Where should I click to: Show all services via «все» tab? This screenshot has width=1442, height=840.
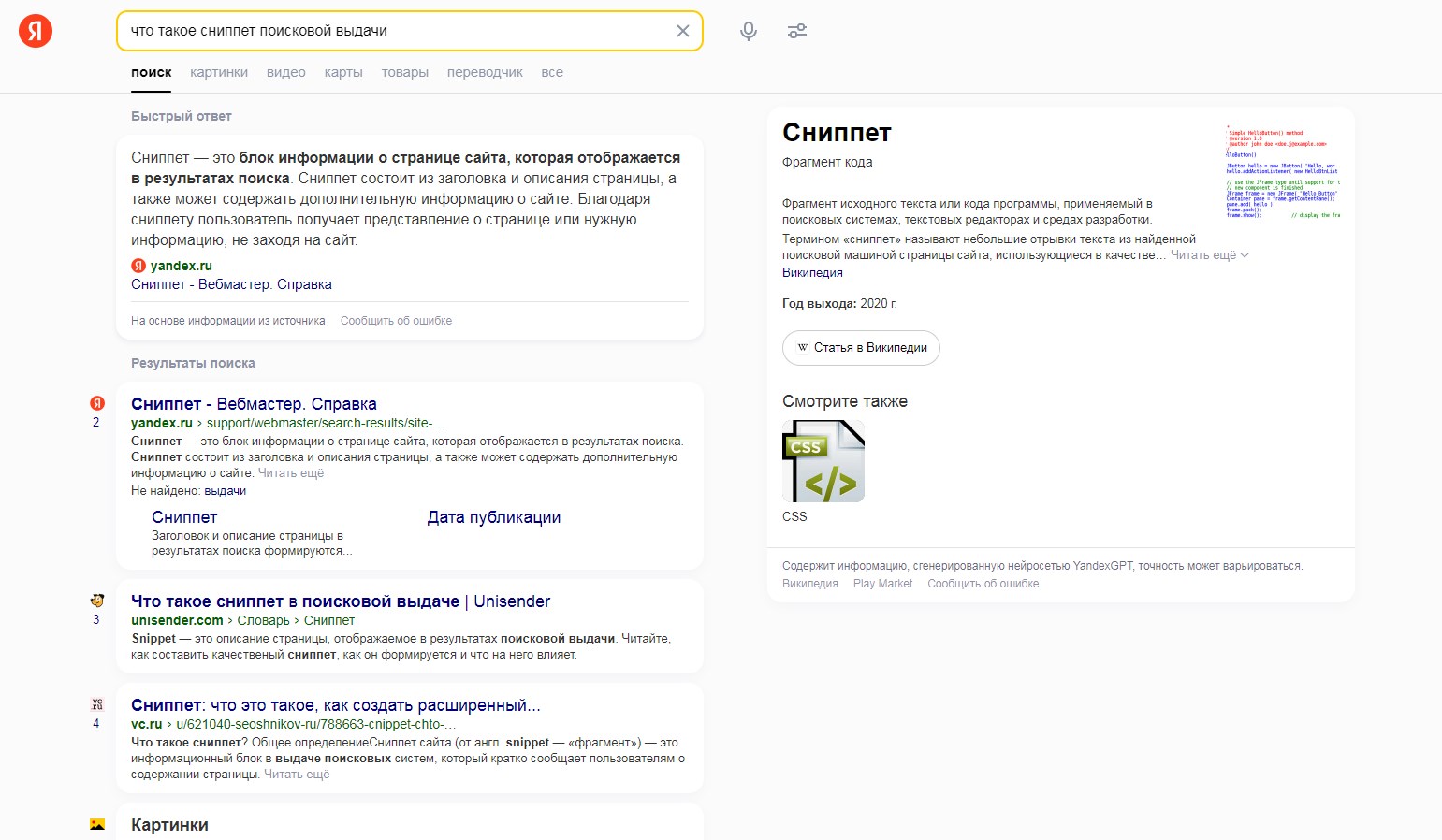(x=552, y=72)
